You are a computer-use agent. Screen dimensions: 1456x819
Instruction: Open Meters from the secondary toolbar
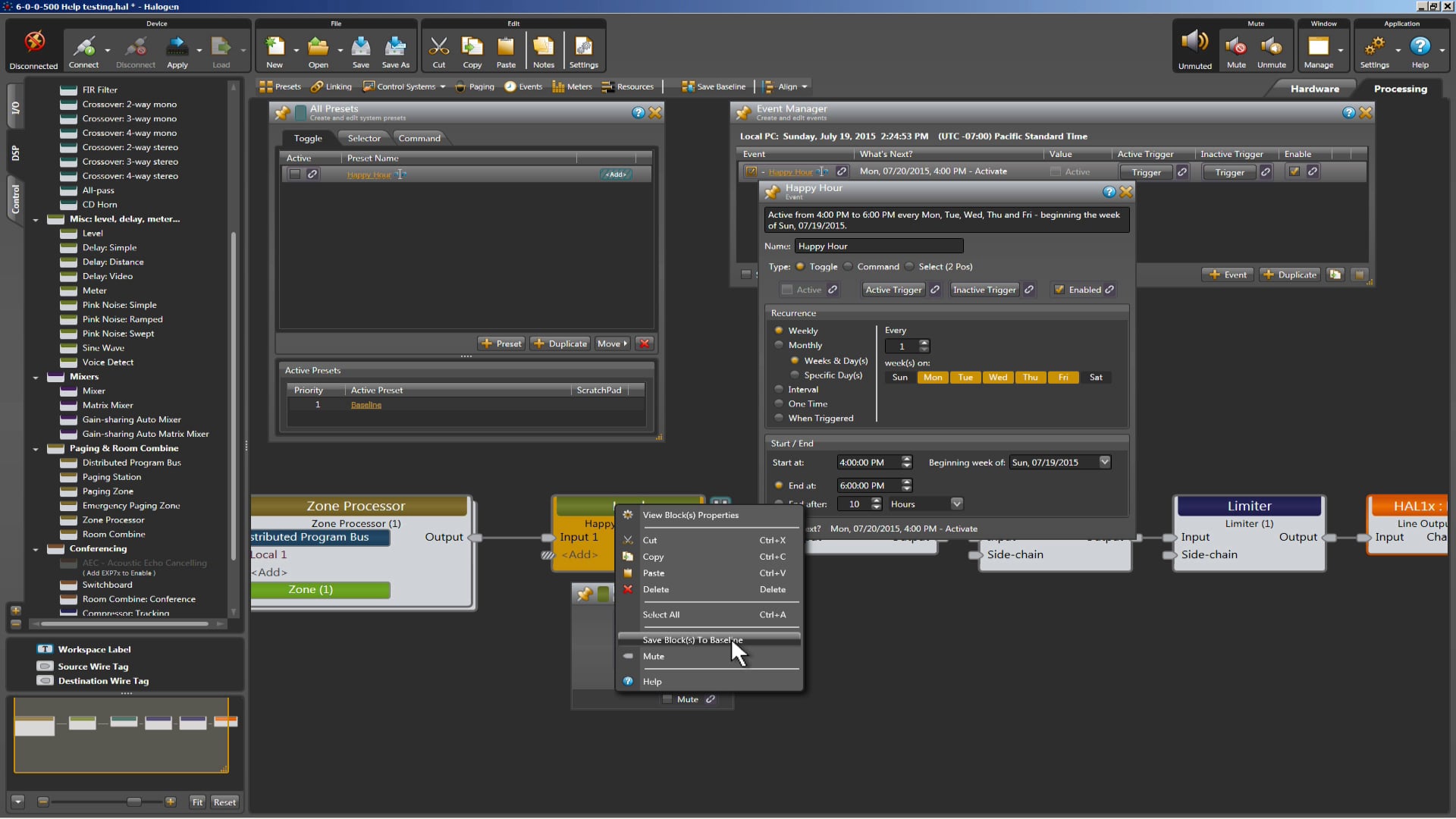[573, 86]
